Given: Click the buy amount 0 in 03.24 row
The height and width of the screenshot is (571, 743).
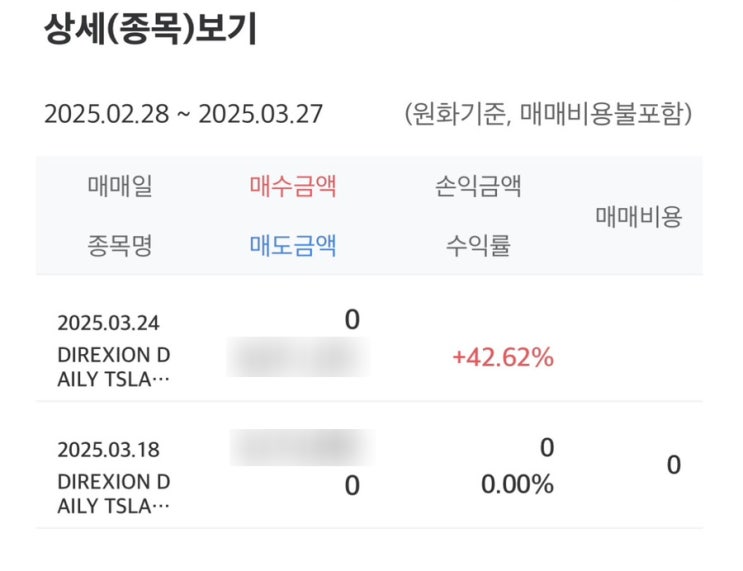Looking at the screenshot, I should click(x=351, y=320).
